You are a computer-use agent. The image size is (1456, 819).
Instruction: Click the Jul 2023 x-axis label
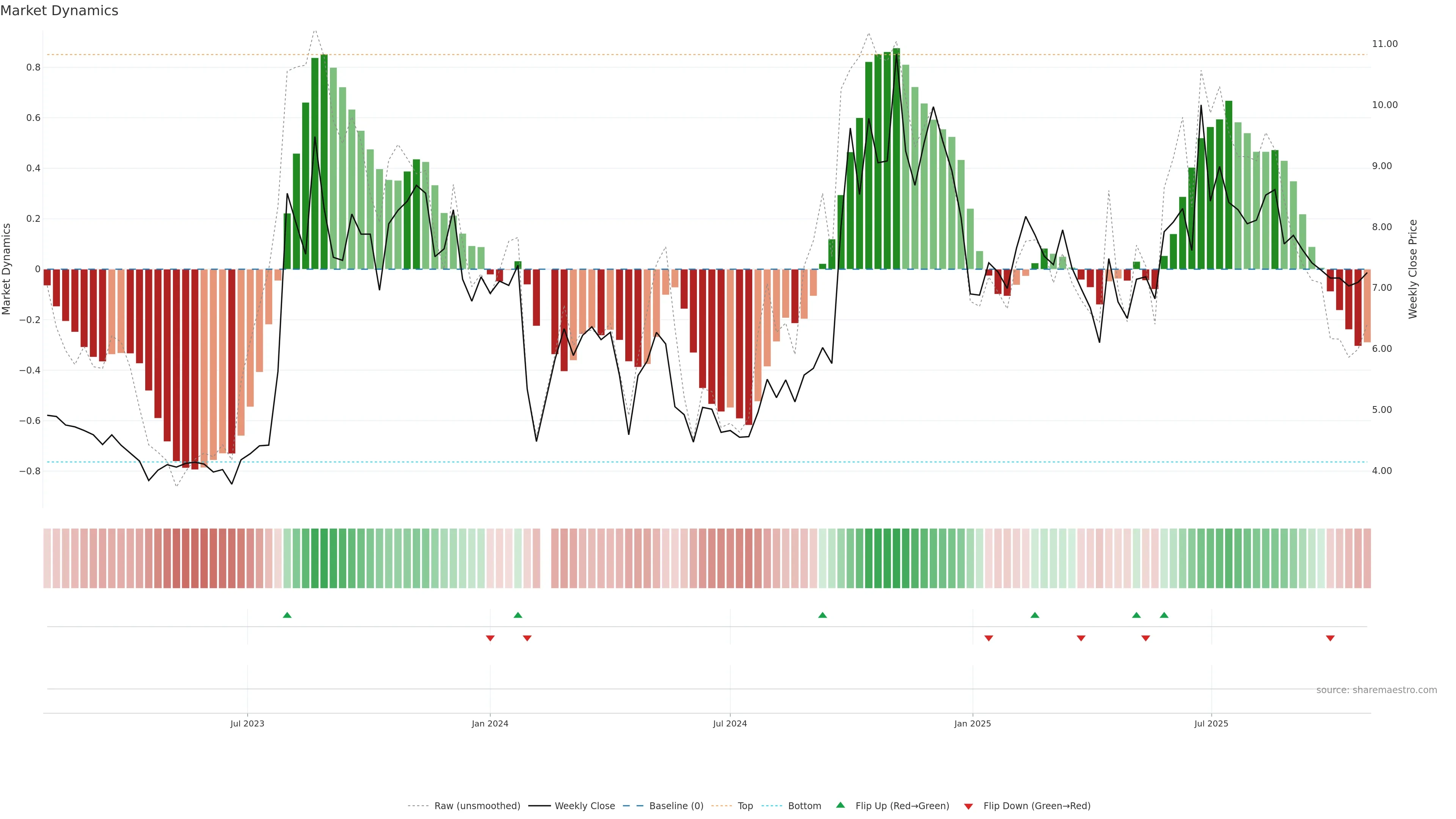(247, 723)
